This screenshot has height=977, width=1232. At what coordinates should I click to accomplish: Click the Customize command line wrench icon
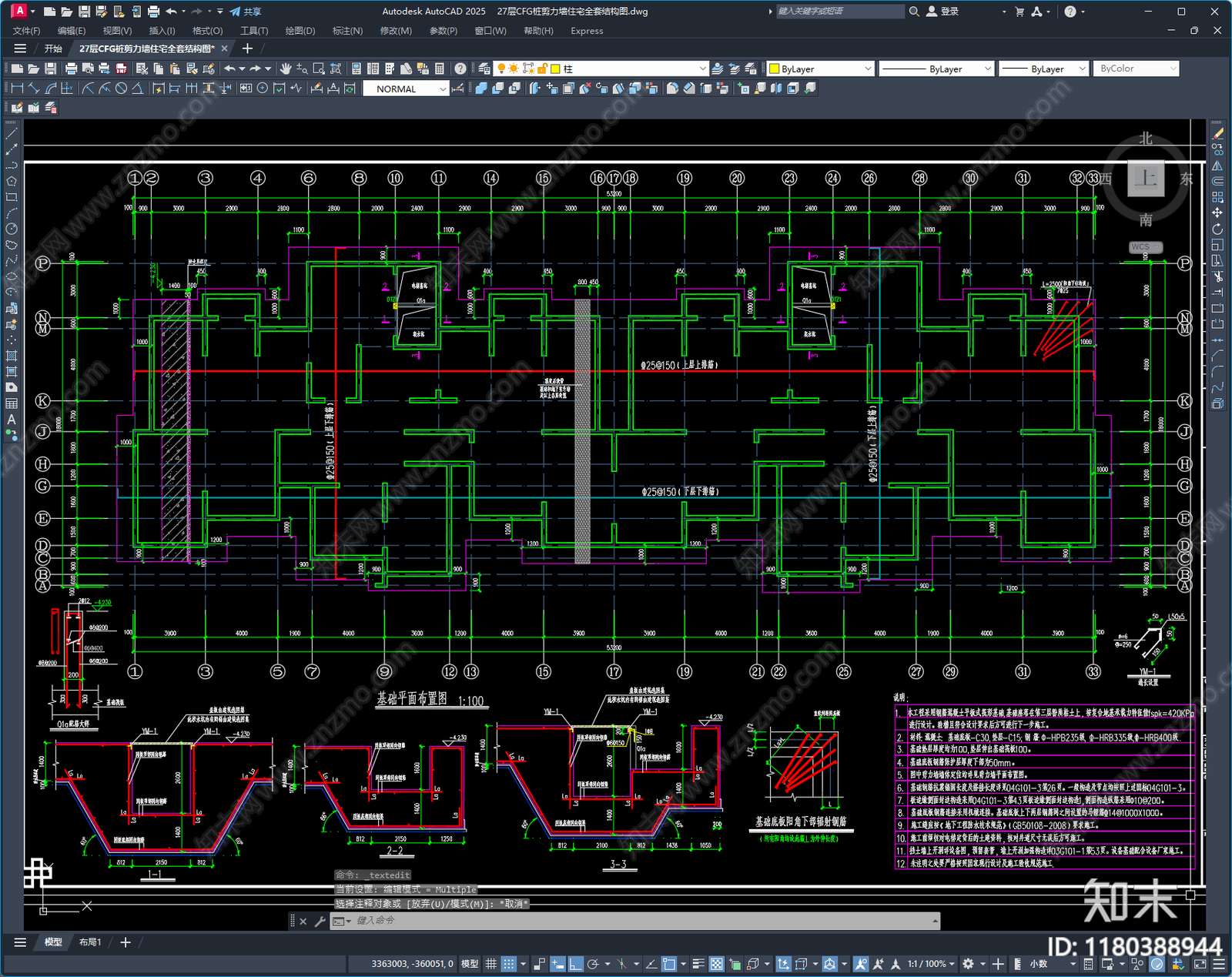[x=320, y=921]
